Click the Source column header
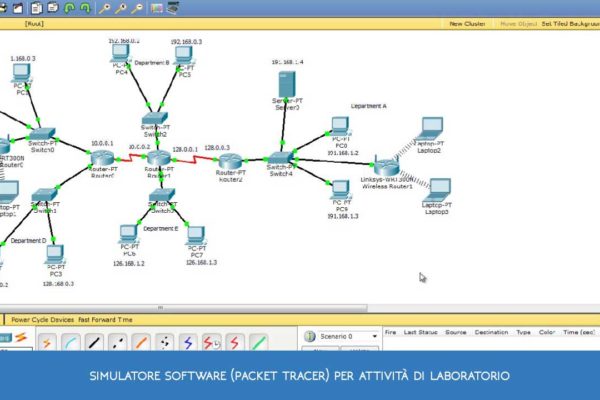This screenshot has height=400, width=600. pos(456,332)
